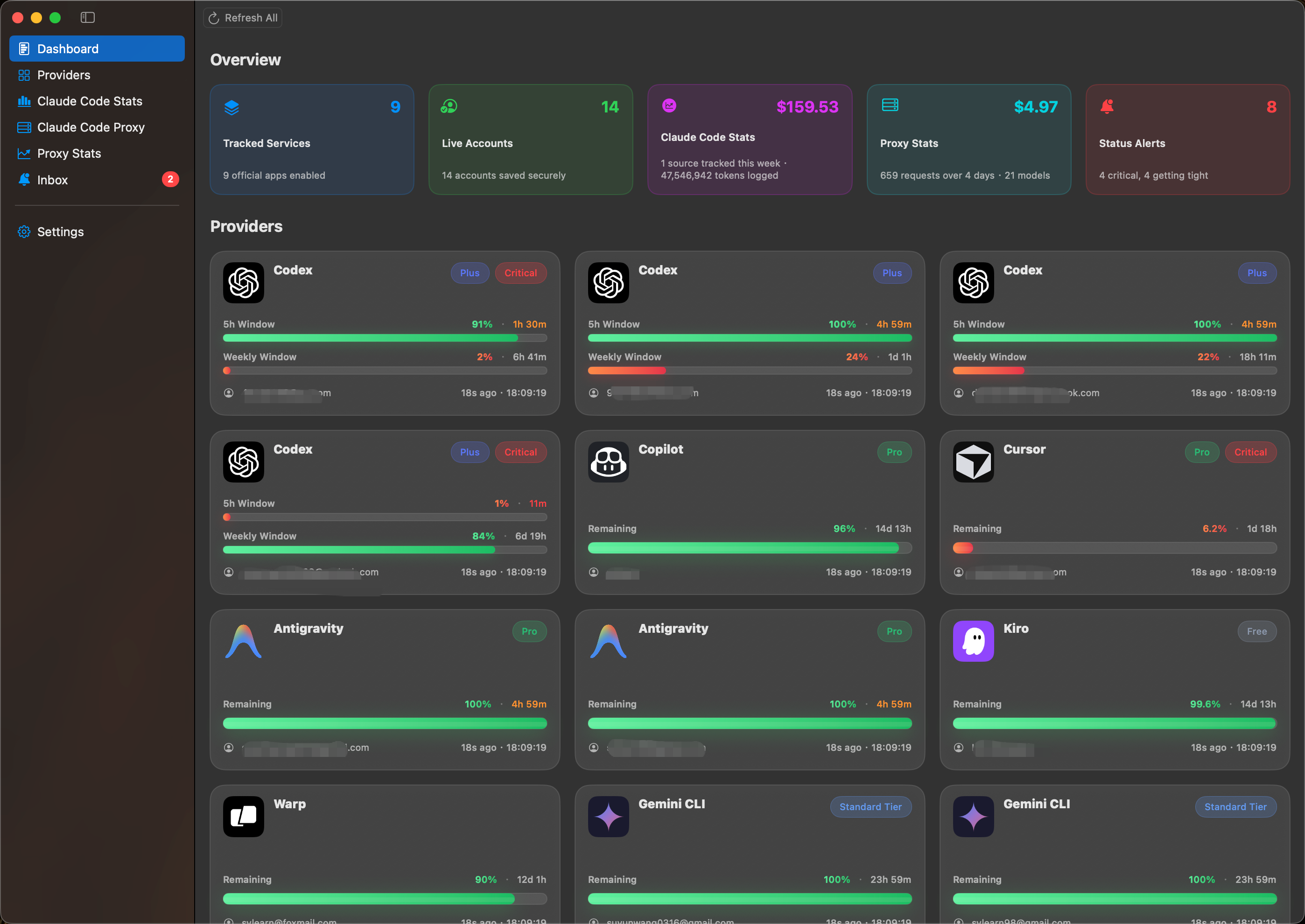Viewport: 1305px width, 924px height.
Task: Switch to the Dashboard view
Action: point(68,49)
